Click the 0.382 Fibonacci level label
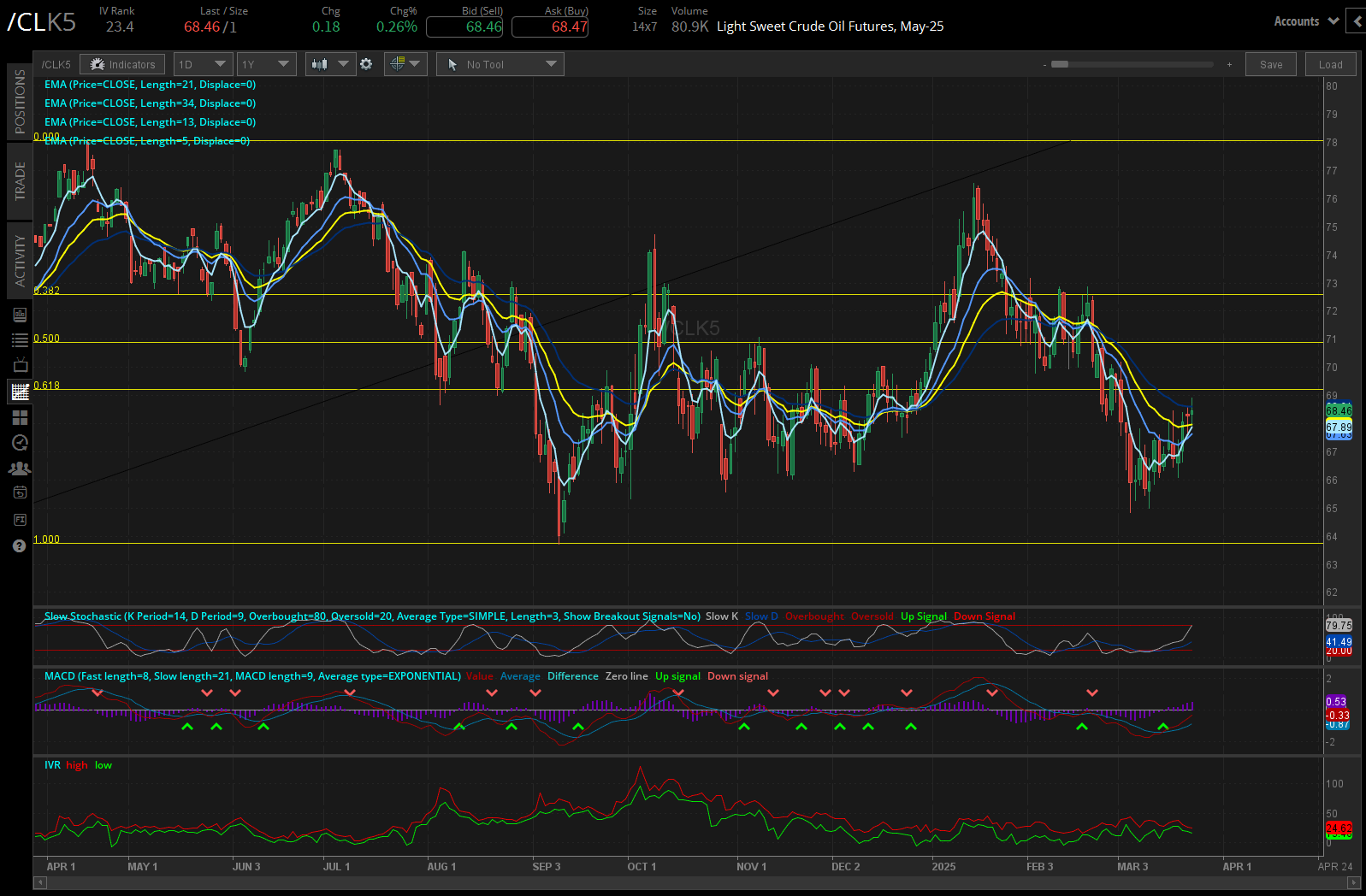 (47, 291)
